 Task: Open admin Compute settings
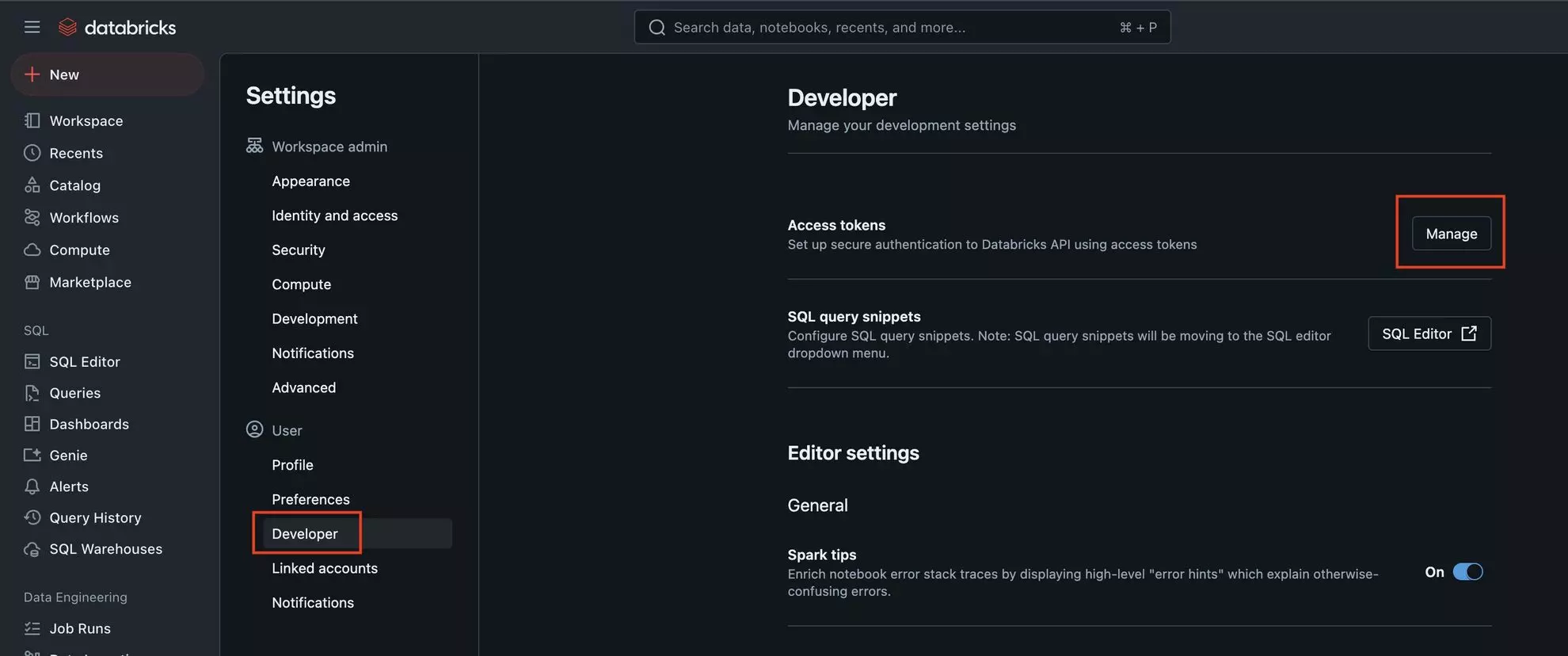[301, 284]
